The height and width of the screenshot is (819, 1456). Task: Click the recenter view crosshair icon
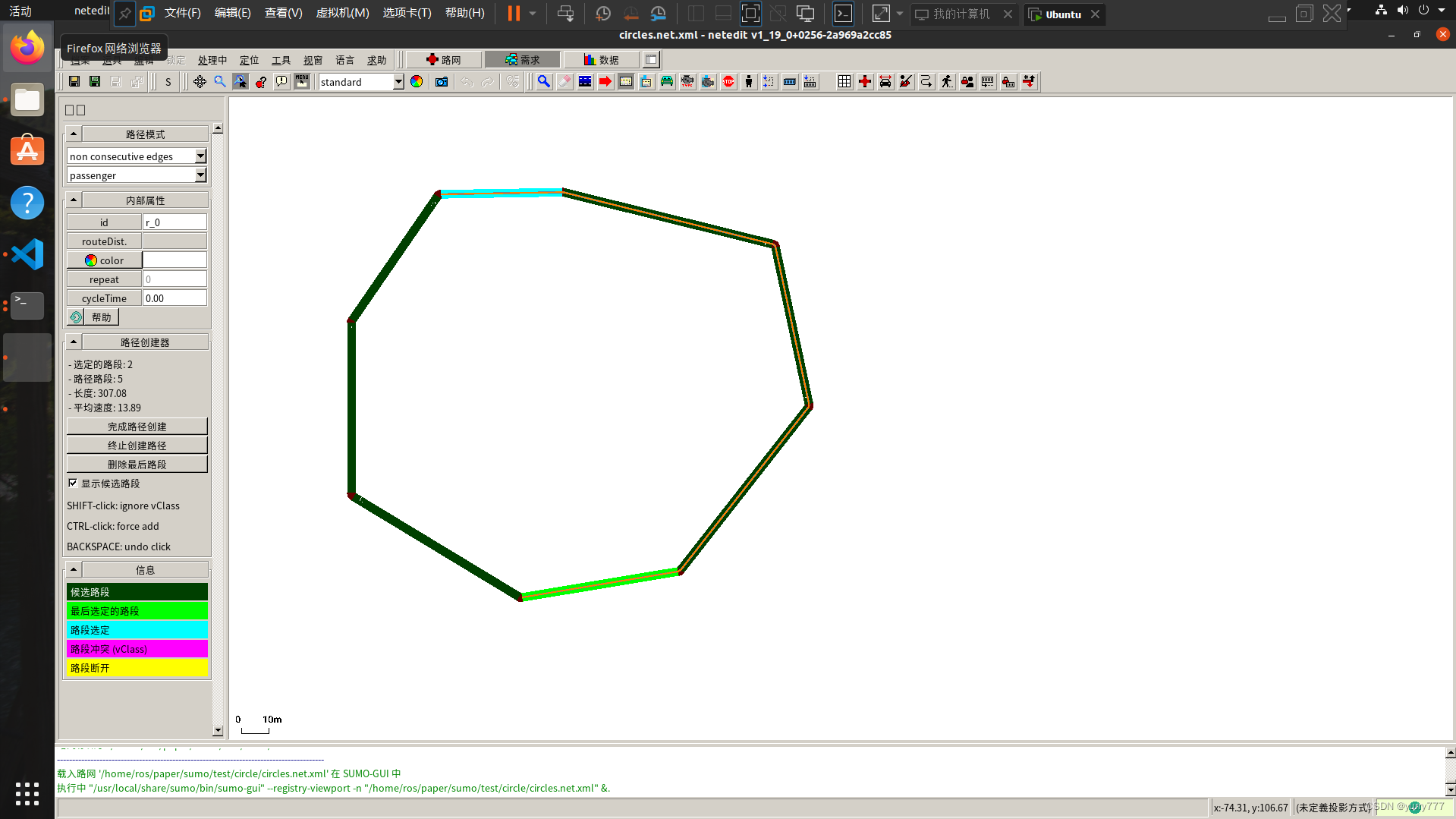click(x=200, y=82)
